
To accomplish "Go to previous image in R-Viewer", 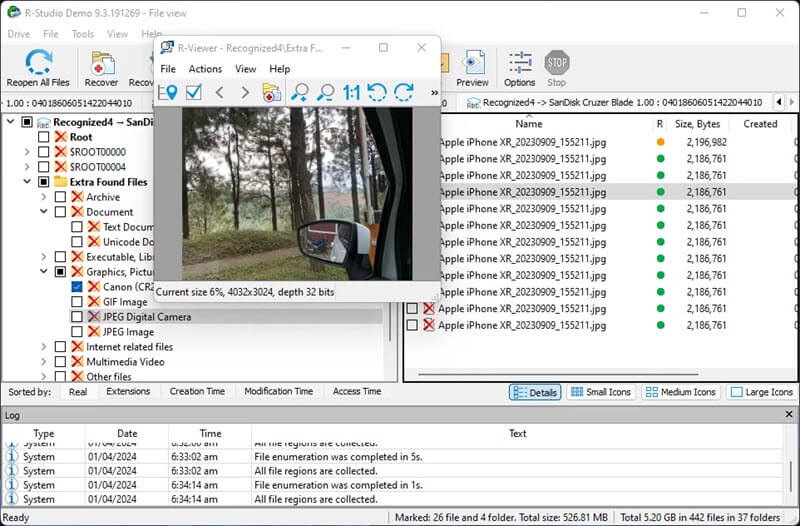I will pyautogui.click(x=220, y=92).
